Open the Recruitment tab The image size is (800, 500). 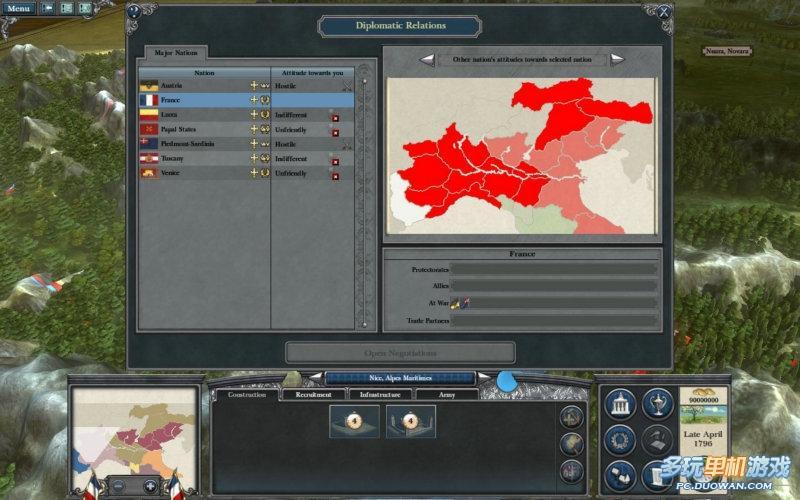[313, 394]
